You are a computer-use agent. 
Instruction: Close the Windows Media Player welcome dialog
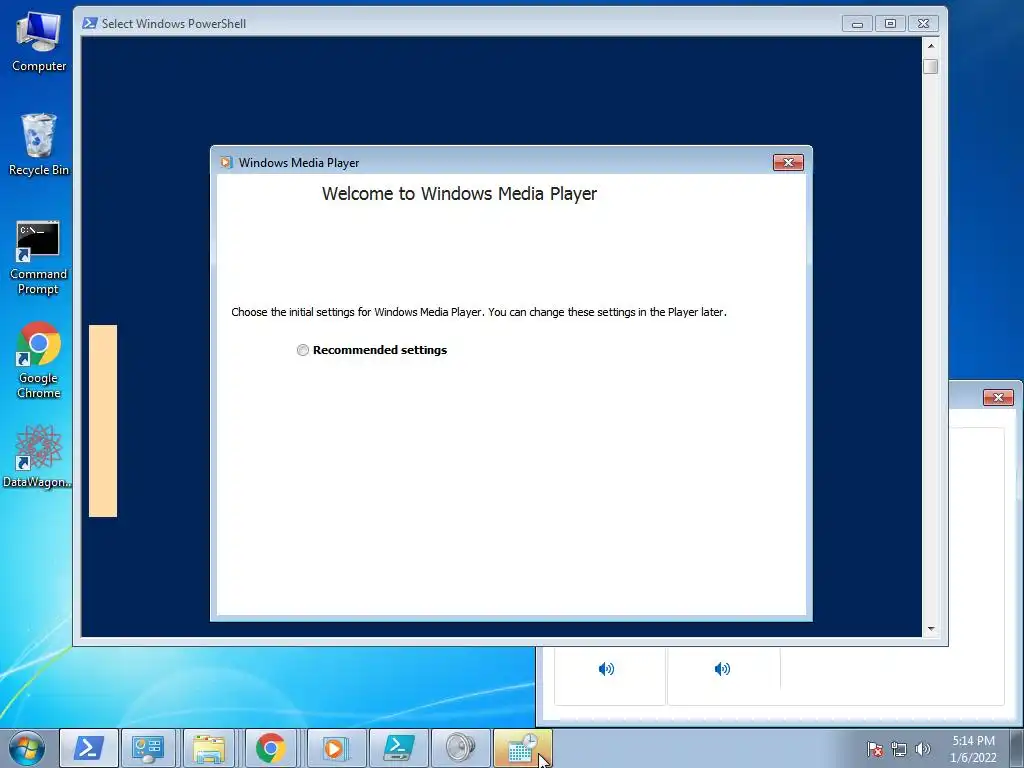[x=788, y=163]
